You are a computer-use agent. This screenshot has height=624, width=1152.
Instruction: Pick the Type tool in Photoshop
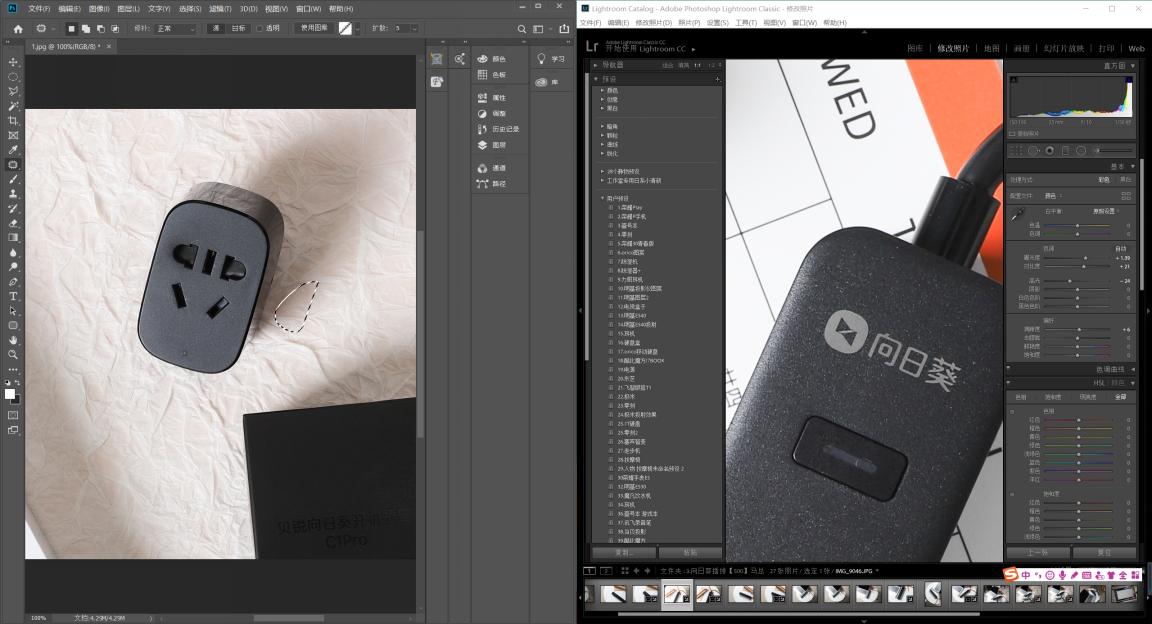(13, 296)
